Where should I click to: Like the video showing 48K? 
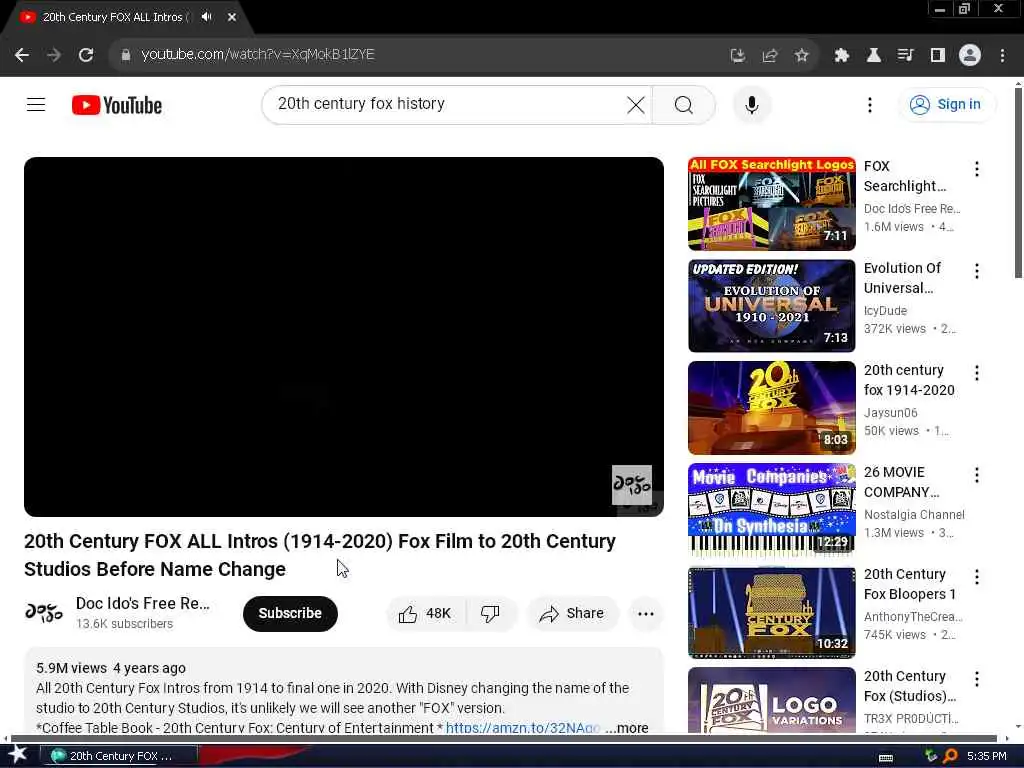pyautogui.click(x=426, y=613)
